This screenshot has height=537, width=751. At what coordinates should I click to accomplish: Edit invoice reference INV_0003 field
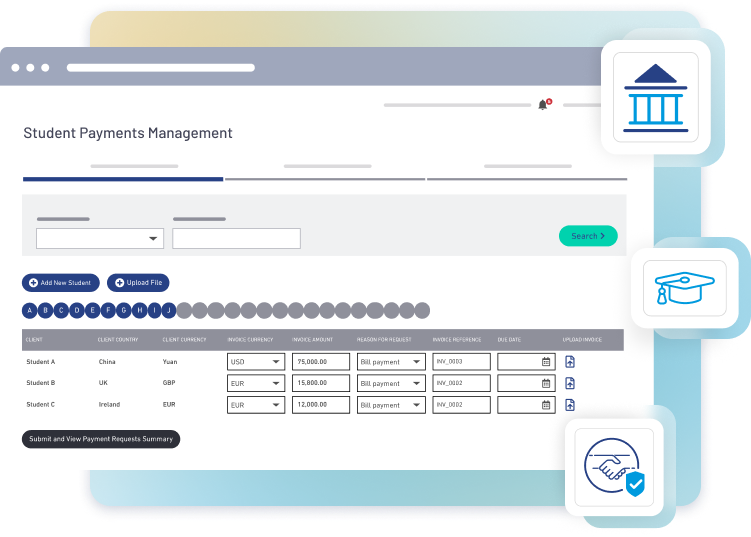click(x=461, y=362)
